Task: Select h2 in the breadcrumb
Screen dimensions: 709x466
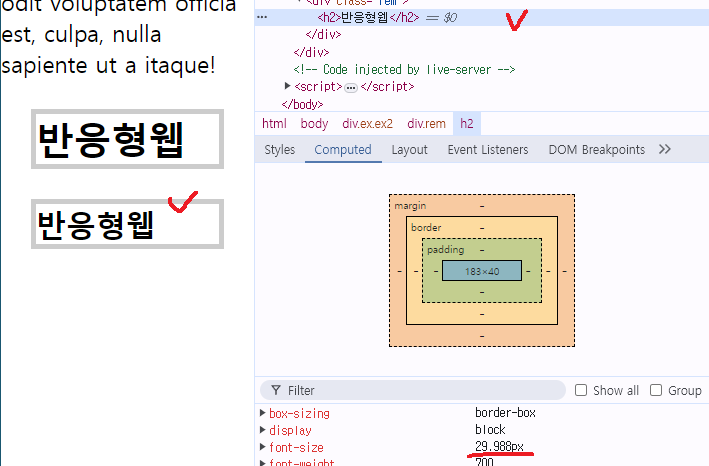Action: coord(467,123)
